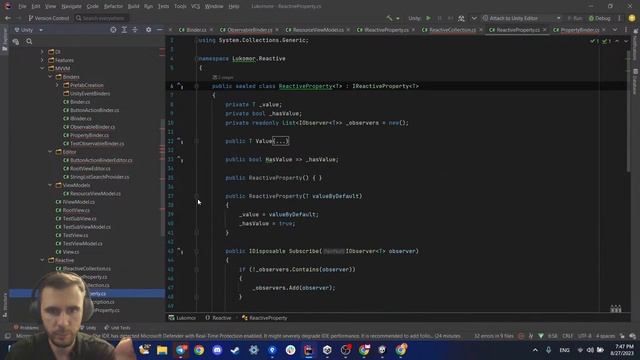640x360 pixels.
Task: Expand the PrefabCreation folder
Action: click(58, 85)
